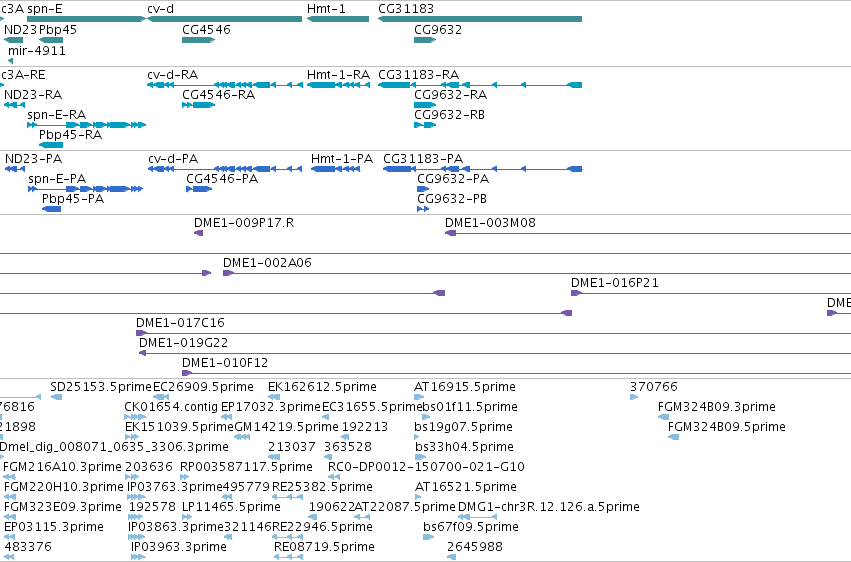Click the CG9632-RA transcript glyph
Screen dimensions: 851x562
point(425,105)
